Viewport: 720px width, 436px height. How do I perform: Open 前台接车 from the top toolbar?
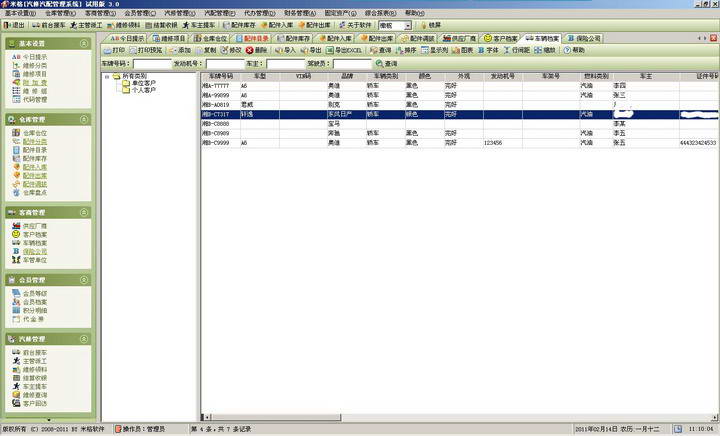point(49,25)
